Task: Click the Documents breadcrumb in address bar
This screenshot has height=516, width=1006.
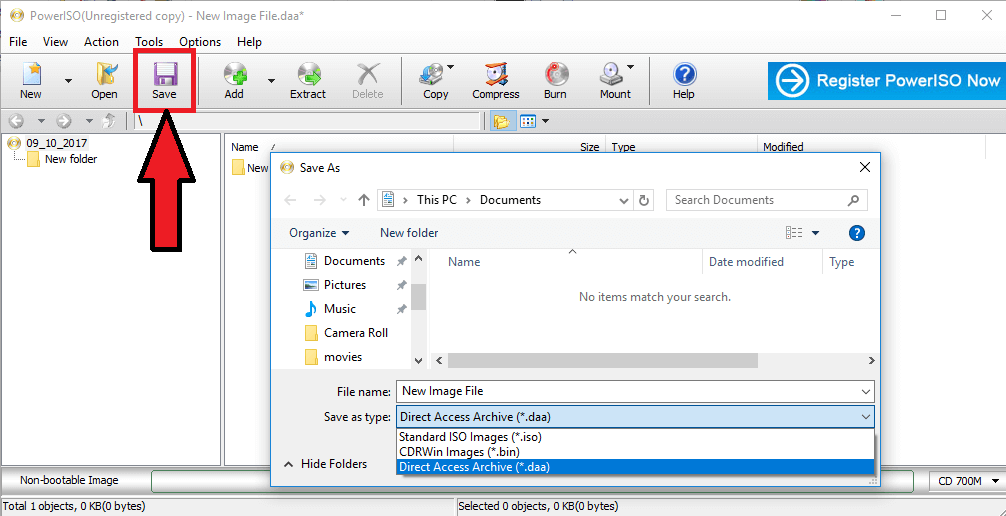Action: coord(510,200)
